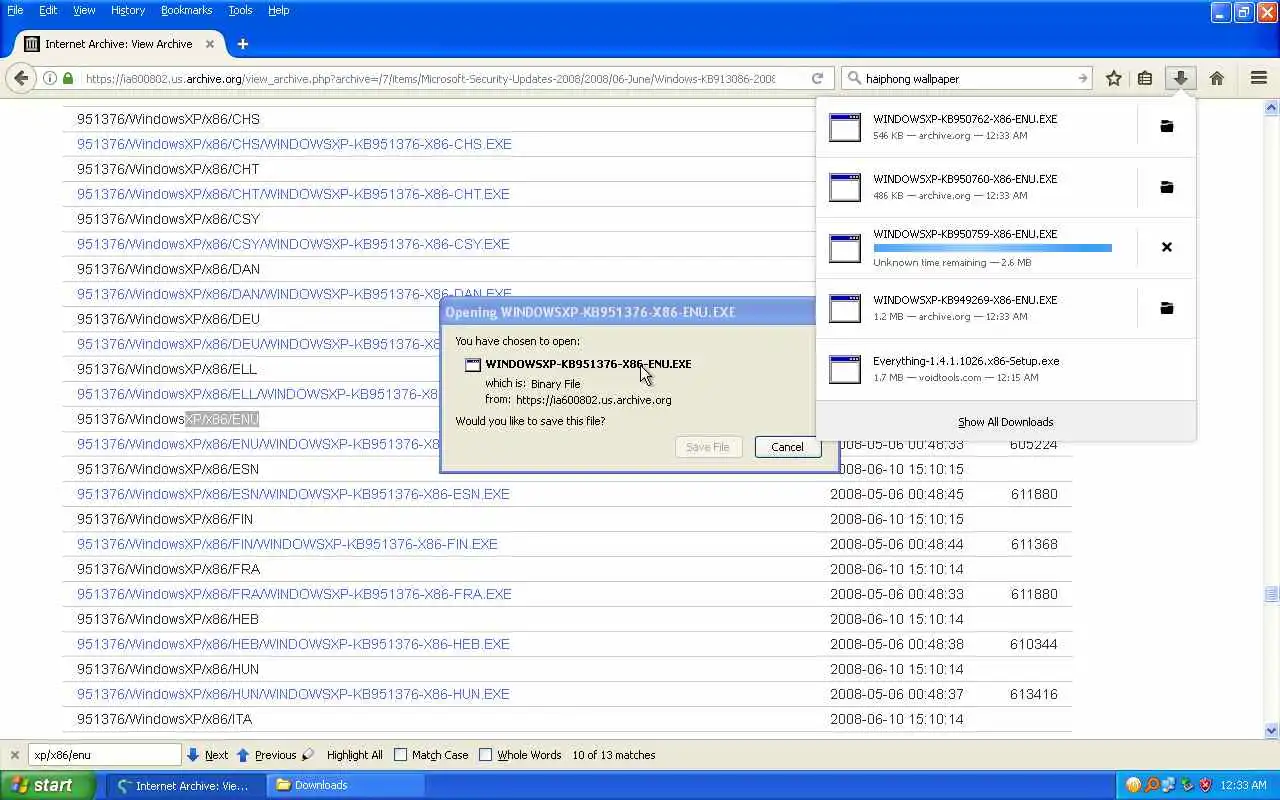Screen dimensions: 1280x800
Task: Click the find bar text field
Action: 105,755
